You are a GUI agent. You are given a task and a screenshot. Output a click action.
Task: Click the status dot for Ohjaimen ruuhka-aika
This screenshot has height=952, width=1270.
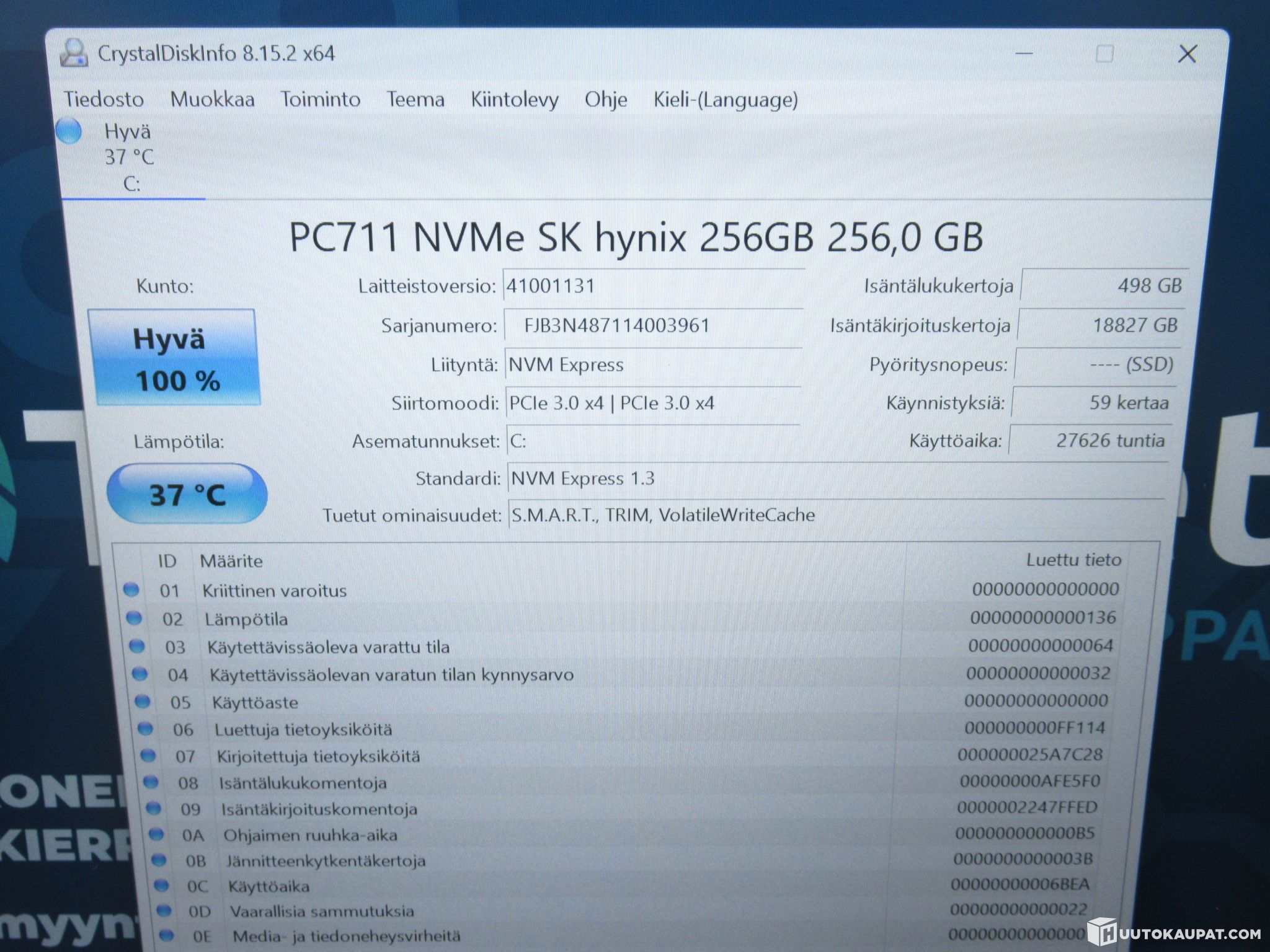click(x=156, y=834)
